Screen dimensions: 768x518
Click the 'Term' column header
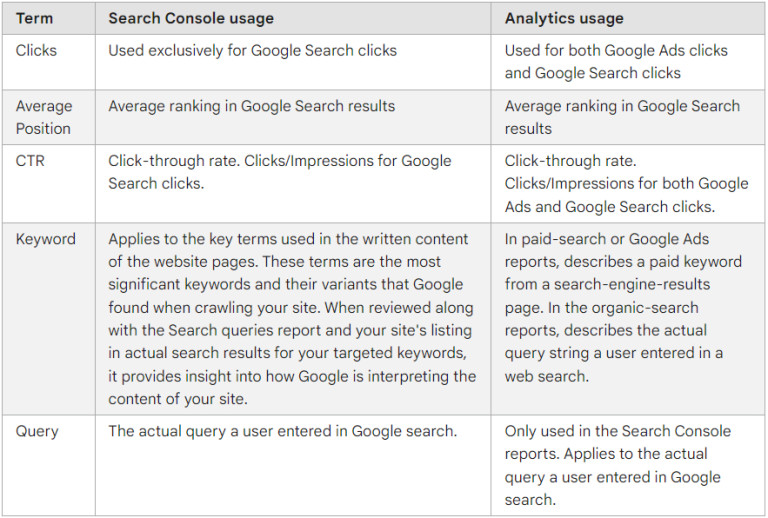(x=34, y=18)
